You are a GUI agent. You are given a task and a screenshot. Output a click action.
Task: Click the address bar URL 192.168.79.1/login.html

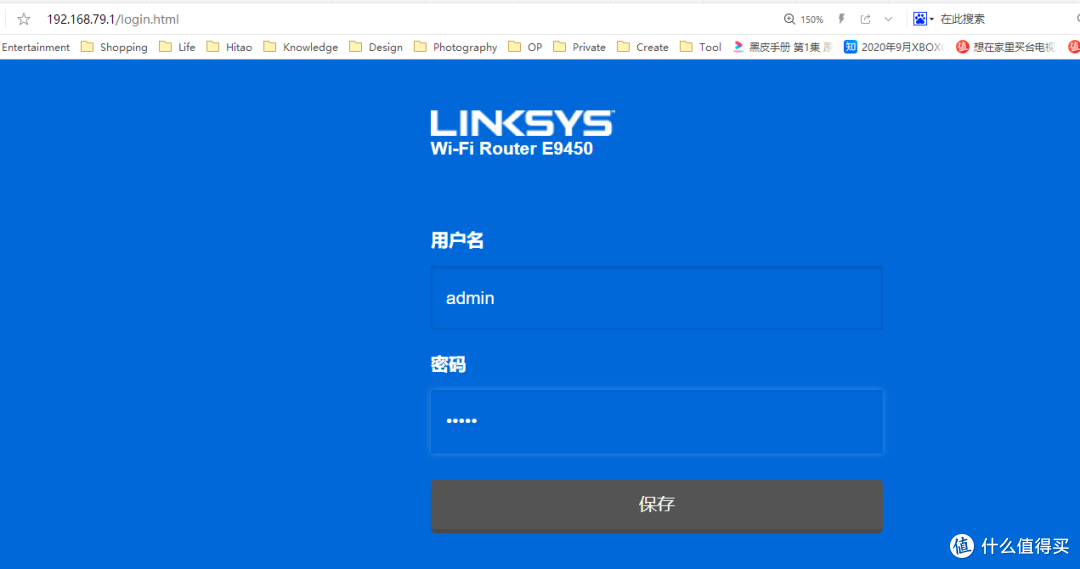pos(113,19)
